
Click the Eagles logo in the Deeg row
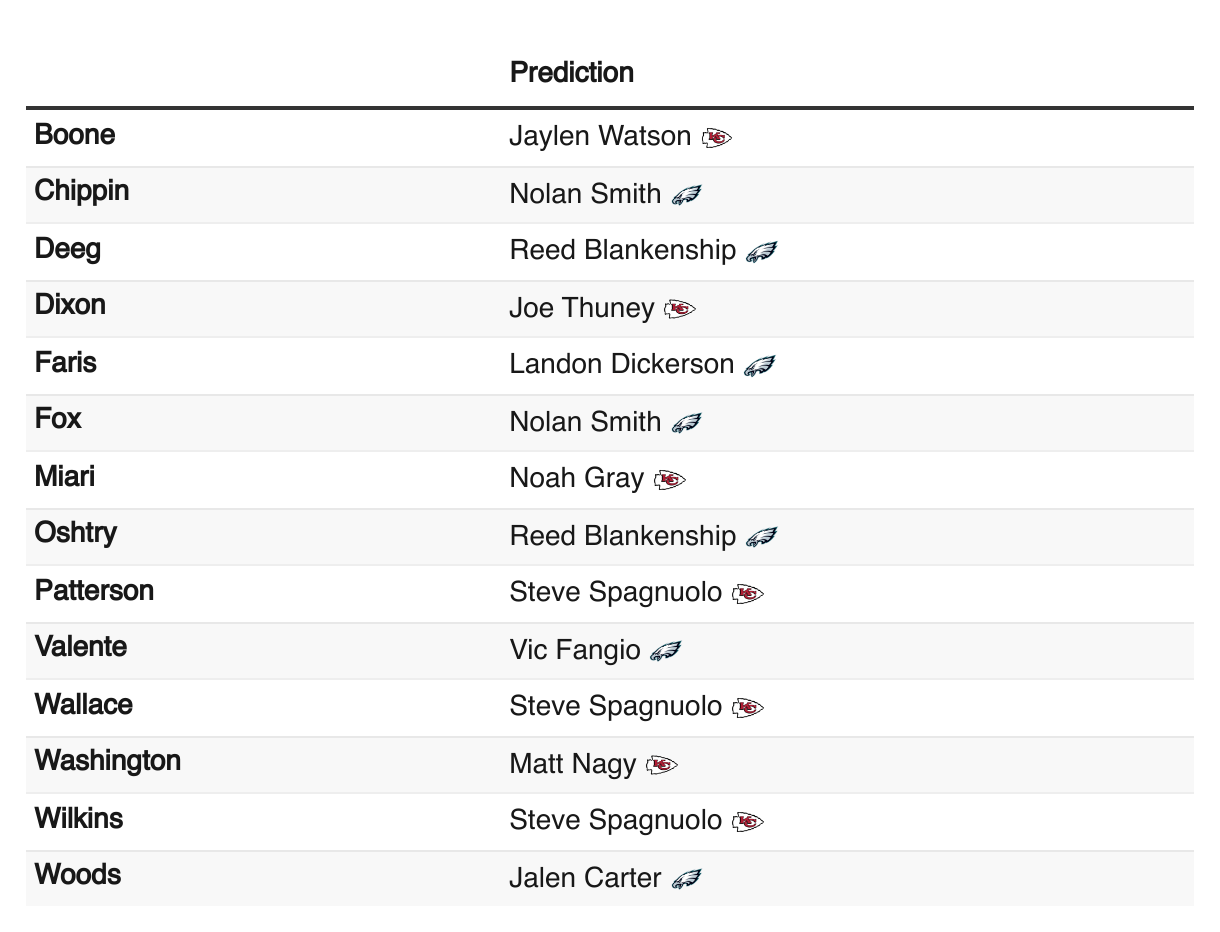[761, 251]
